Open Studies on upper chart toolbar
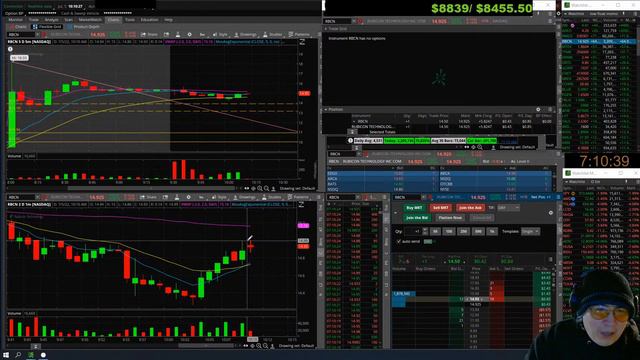 [x=273, y=35]
